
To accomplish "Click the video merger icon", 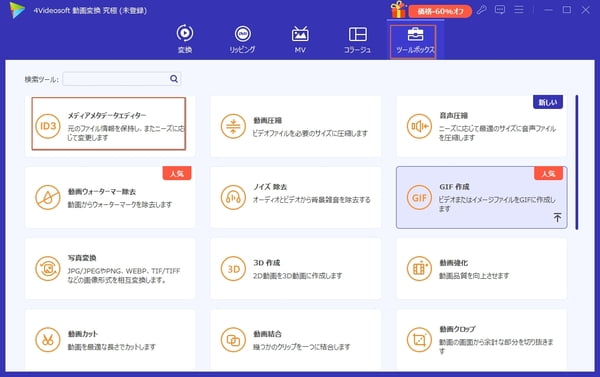I will tap(233, 340).
